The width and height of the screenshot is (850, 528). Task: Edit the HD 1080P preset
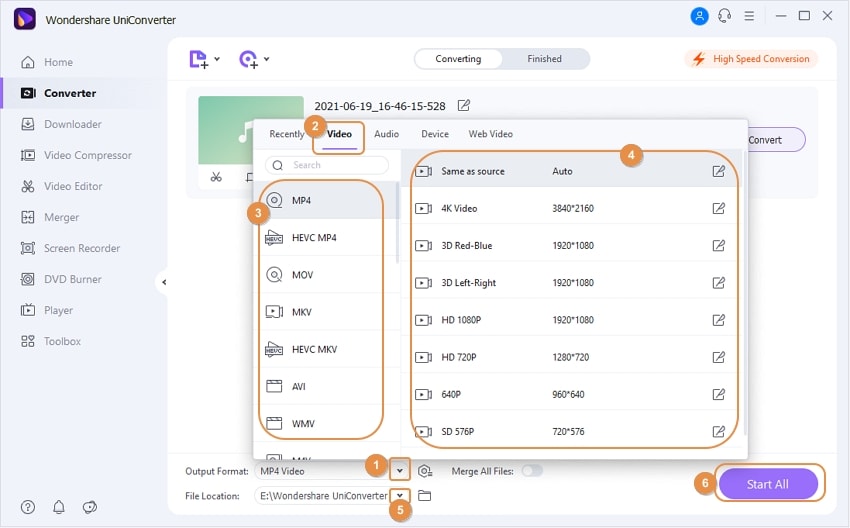[718, 320]
